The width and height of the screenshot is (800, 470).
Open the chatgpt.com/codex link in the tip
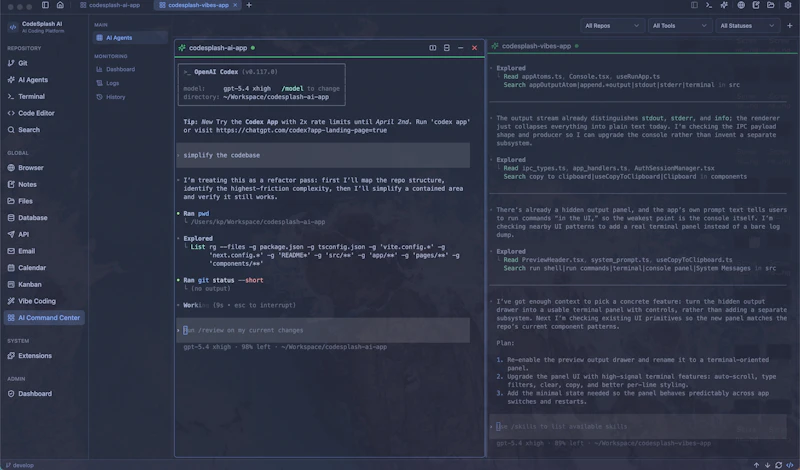pos(301,131)
